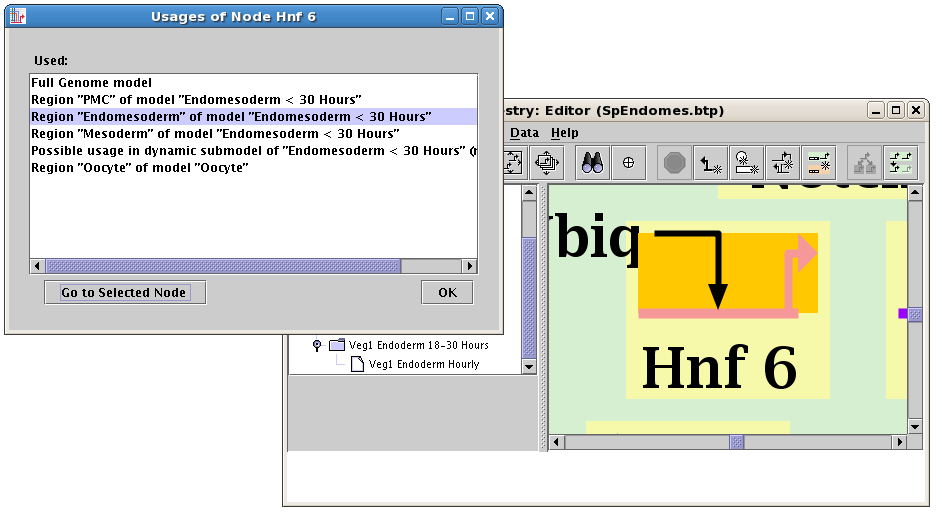This screenshot has height=520, width=942.
Task: Collapse the Veg1 Endoderm 18-30 Hours folder
Action: (318, 345)
